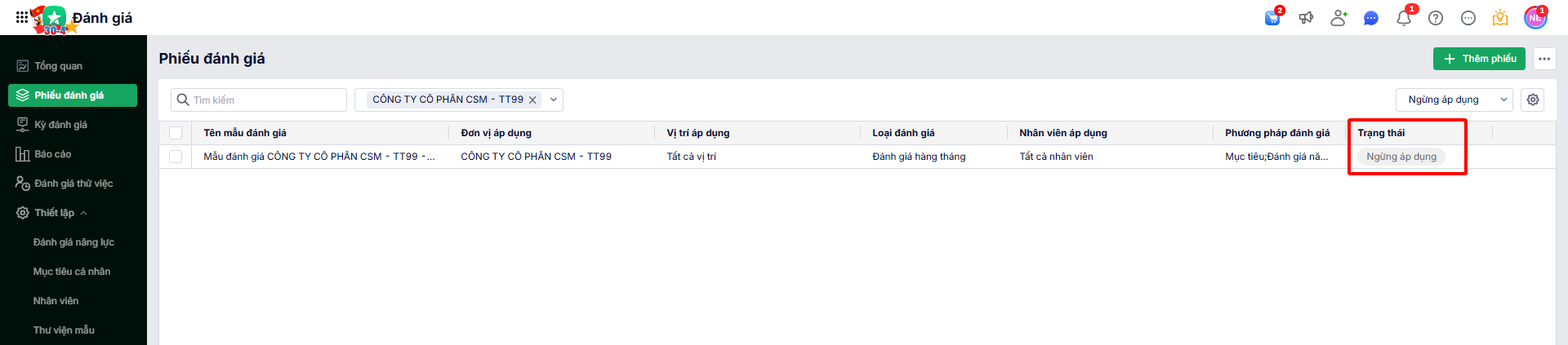
Task: Open Kỳ đánh giá sidebar item
Action: [60, 125]
